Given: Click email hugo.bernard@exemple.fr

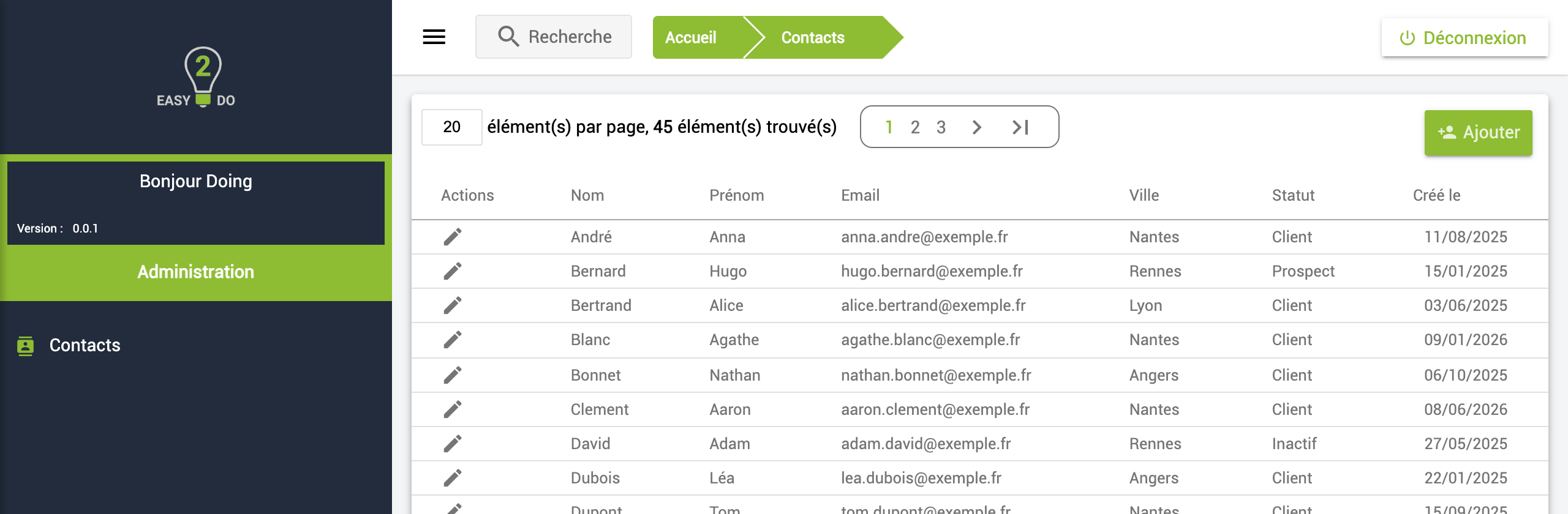Looking at the screenshot, I should (932, 271).
